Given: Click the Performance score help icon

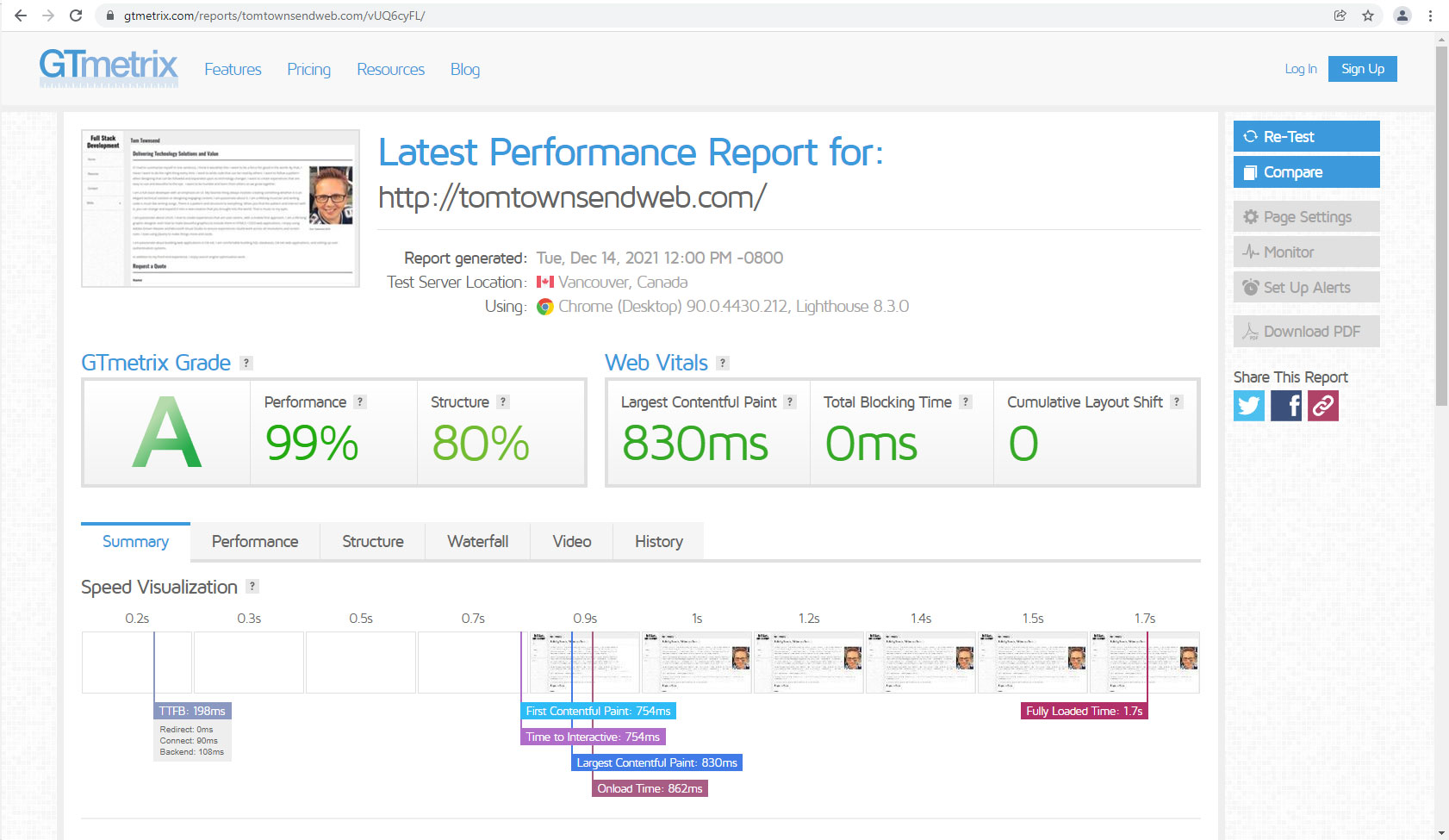Looking at the screenshot, I should [360, 401].
